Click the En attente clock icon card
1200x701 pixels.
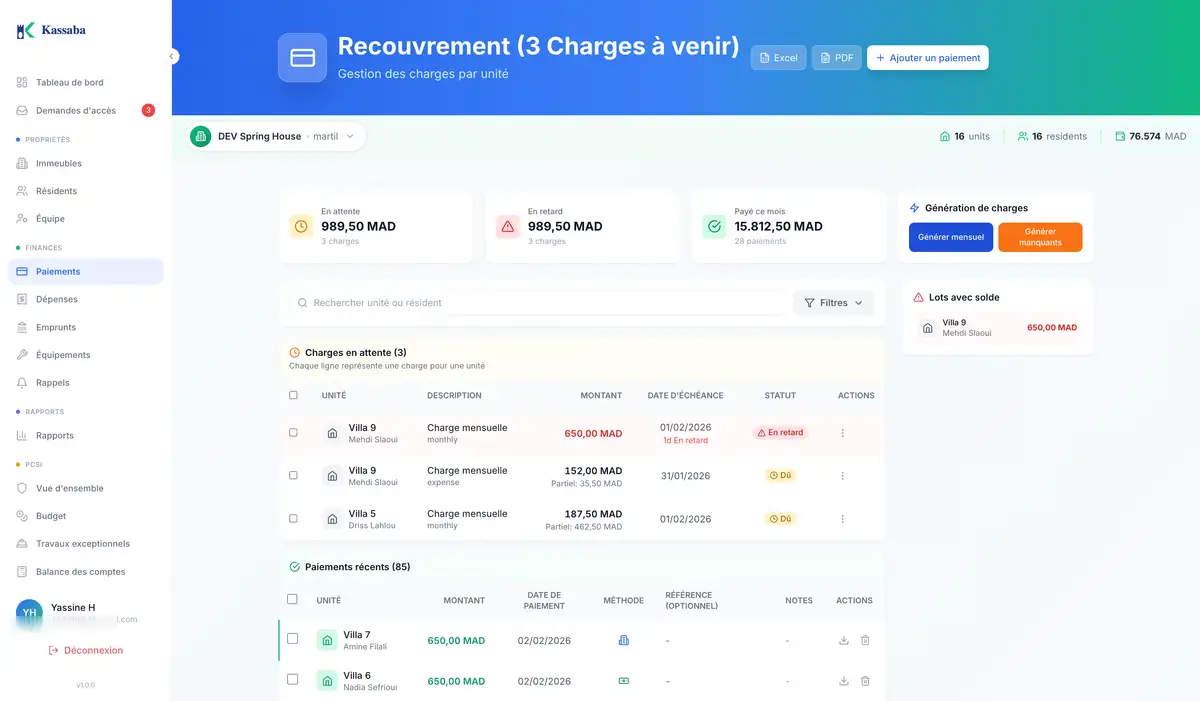pyautogui.click(x=301, y=227)
